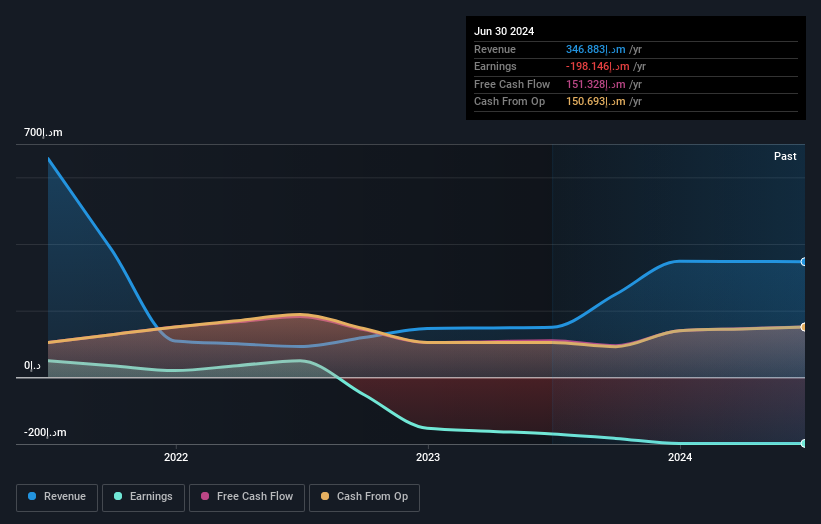Toggle the Cash From Op legend series

364,497
